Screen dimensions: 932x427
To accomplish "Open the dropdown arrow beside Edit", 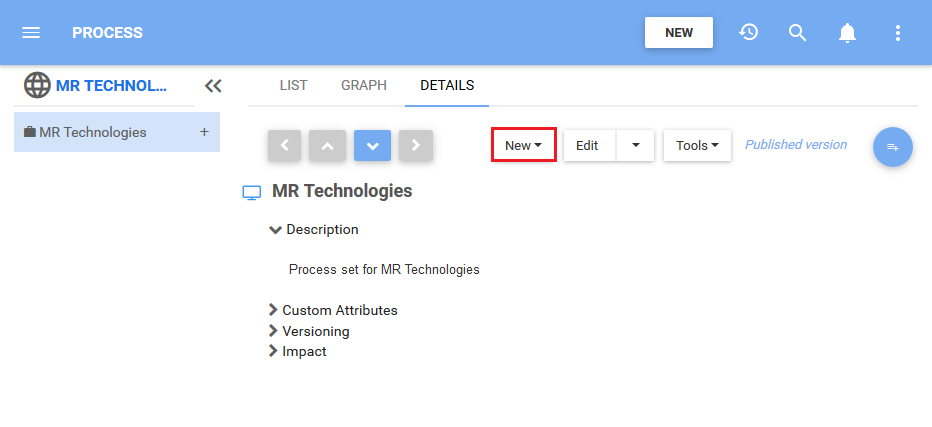I will pyautogui.click(x=635, y=146).
